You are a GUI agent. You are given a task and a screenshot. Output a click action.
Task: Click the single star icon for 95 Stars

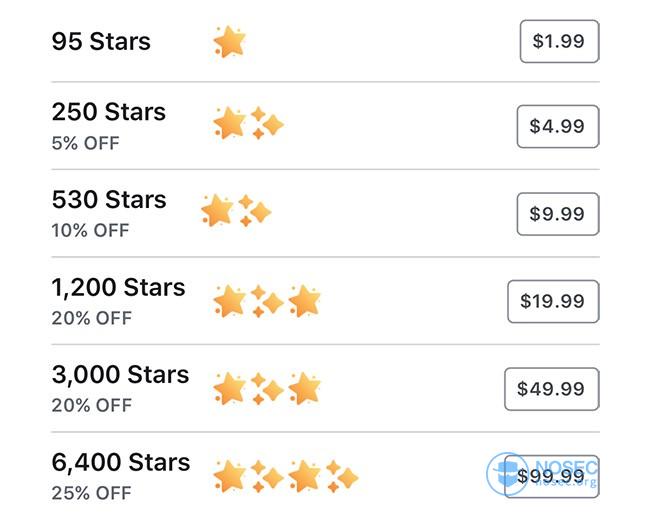click(x=229, y=41)
